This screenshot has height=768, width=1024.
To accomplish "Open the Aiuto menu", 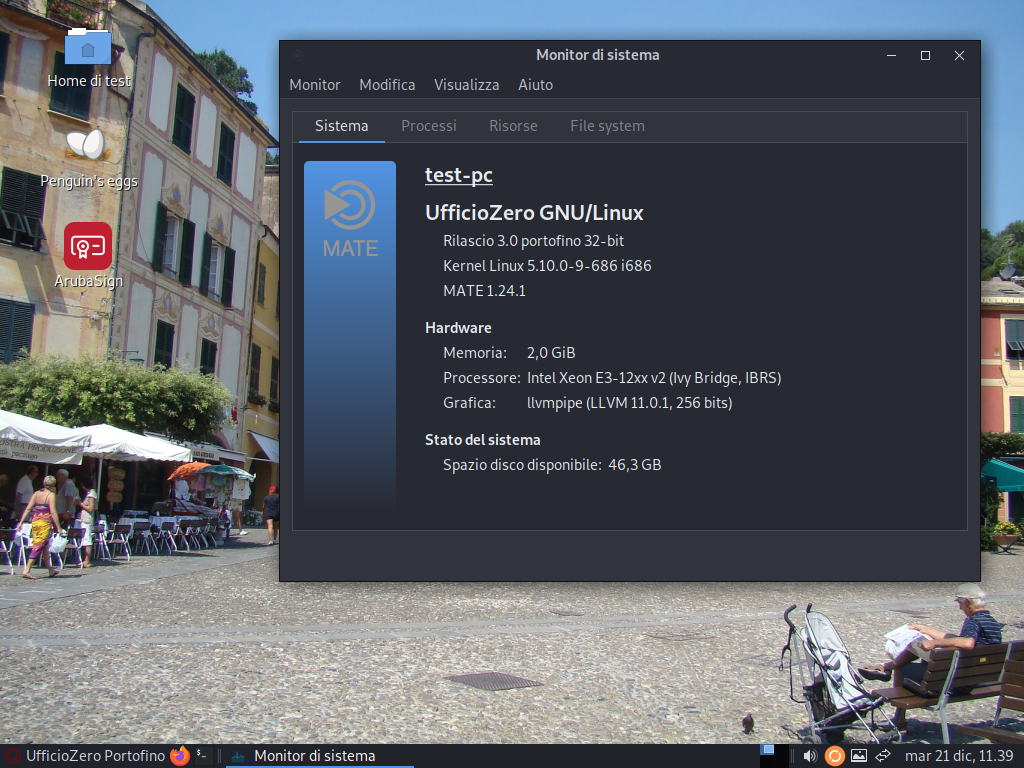I will [536, 85].
